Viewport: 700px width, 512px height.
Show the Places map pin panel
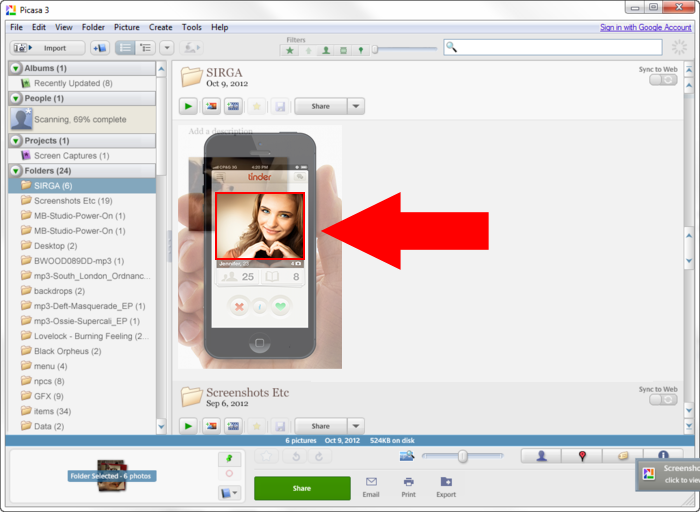[x=582, y=456]
